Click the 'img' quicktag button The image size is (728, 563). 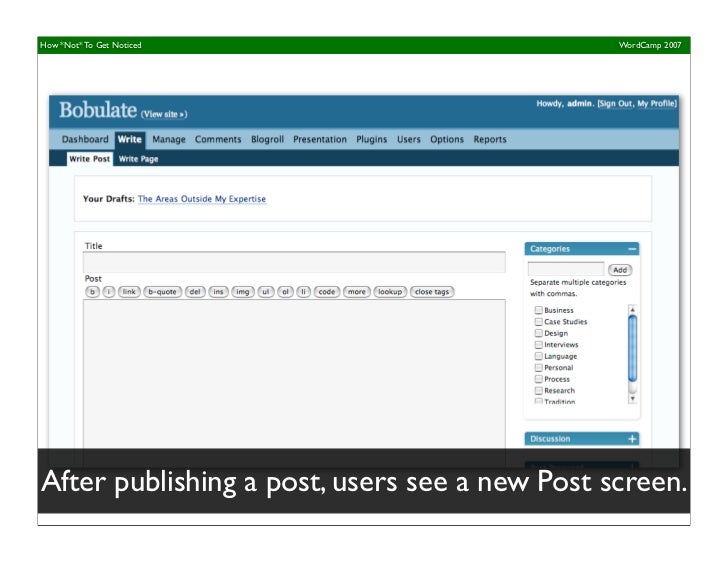[x=242, y=292]
